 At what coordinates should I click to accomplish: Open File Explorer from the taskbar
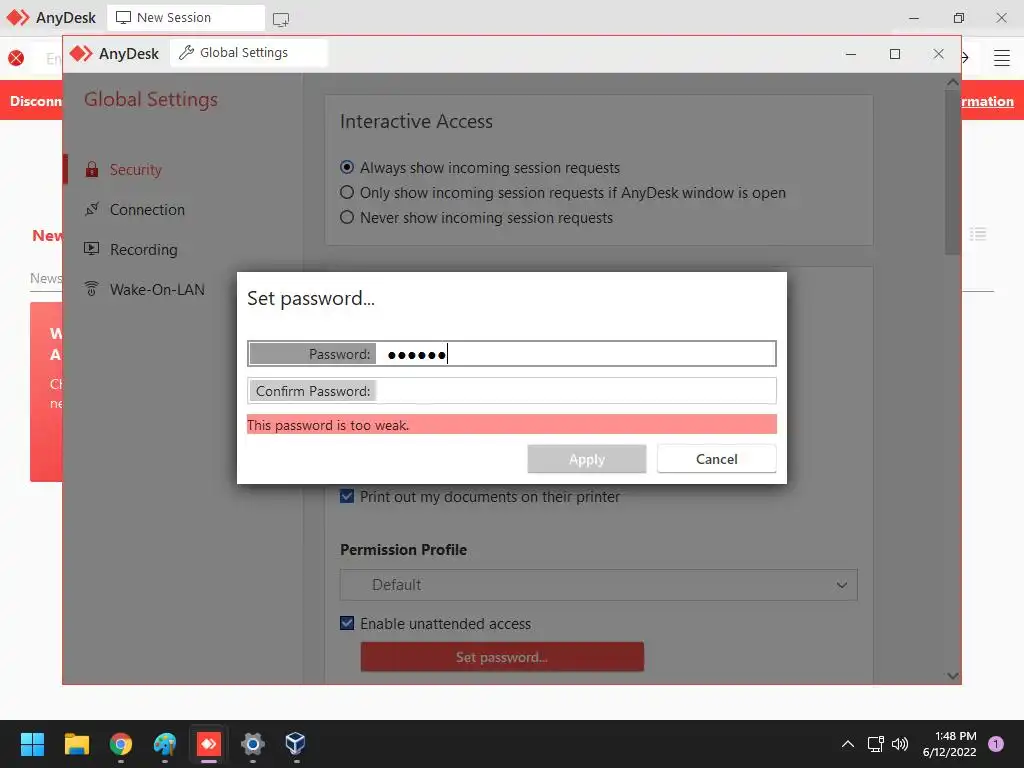[76, 744]
